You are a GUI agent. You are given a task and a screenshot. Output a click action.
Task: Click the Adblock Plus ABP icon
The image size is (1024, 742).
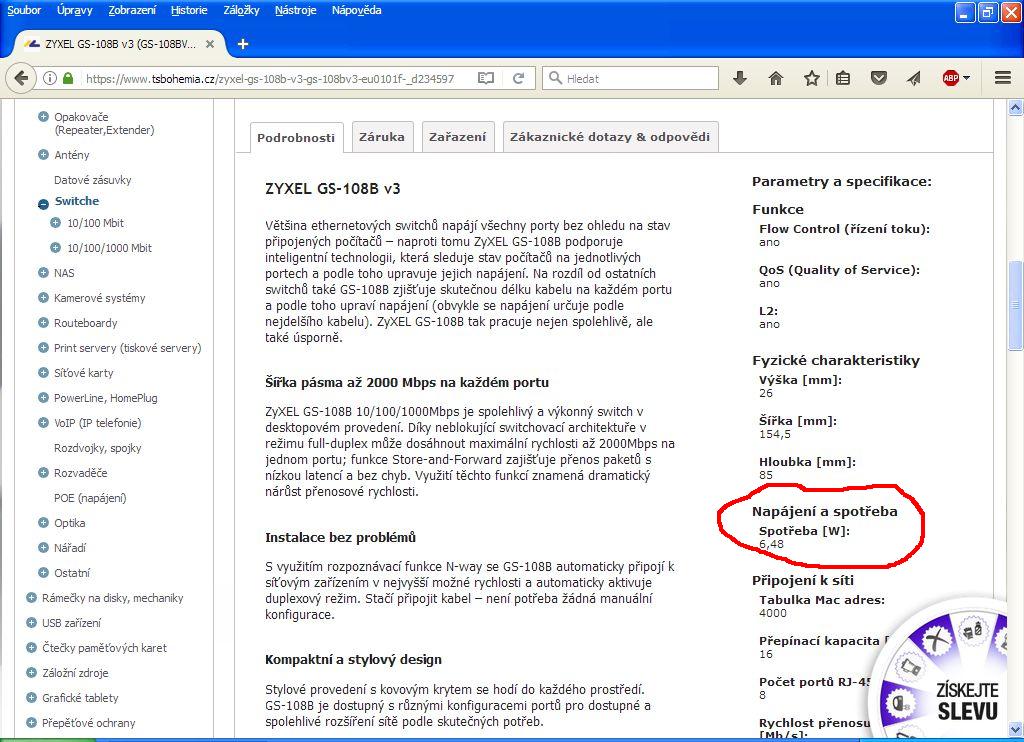[x=951, y=78]
